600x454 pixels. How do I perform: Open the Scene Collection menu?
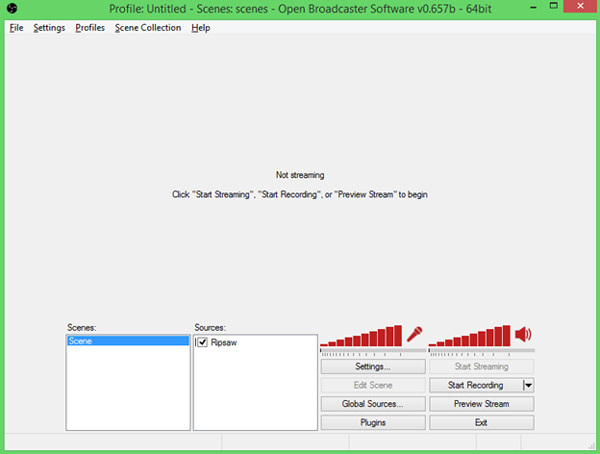click(148, 28)
